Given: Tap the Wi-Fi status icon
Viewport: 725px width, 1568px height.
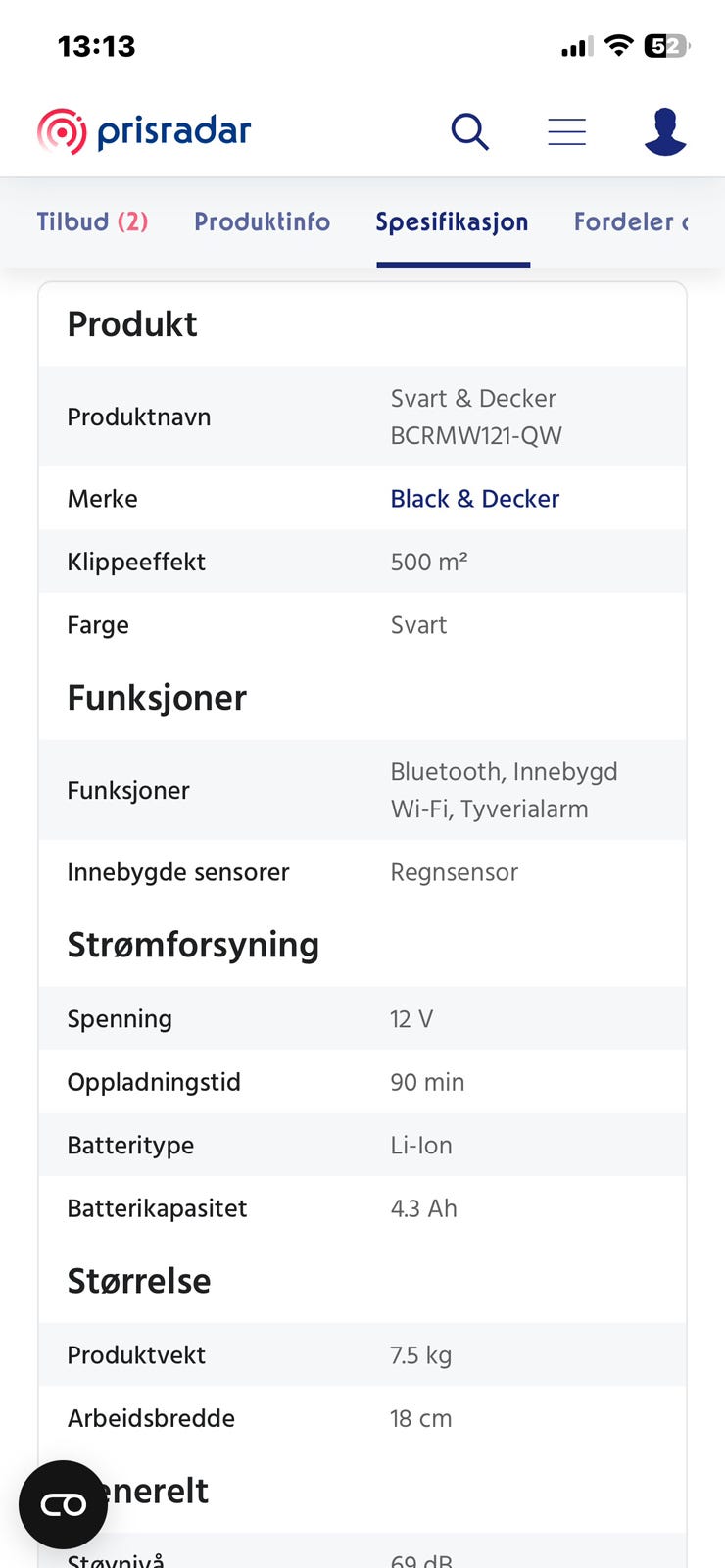Looking at the screenshot, I should [618, 45].
